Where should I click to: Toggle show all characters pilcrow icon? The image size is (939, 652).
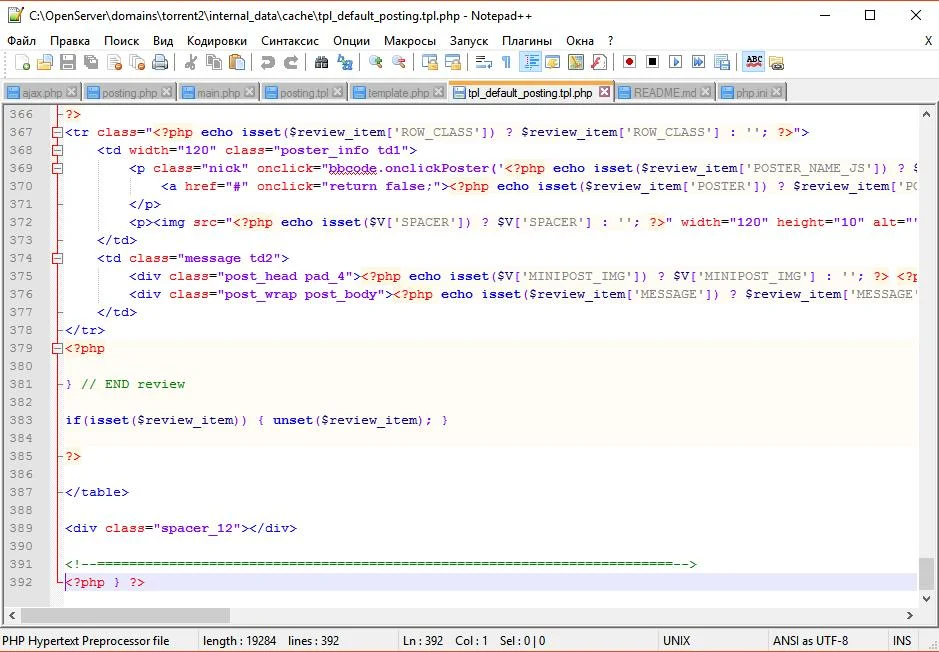[507, 62]
